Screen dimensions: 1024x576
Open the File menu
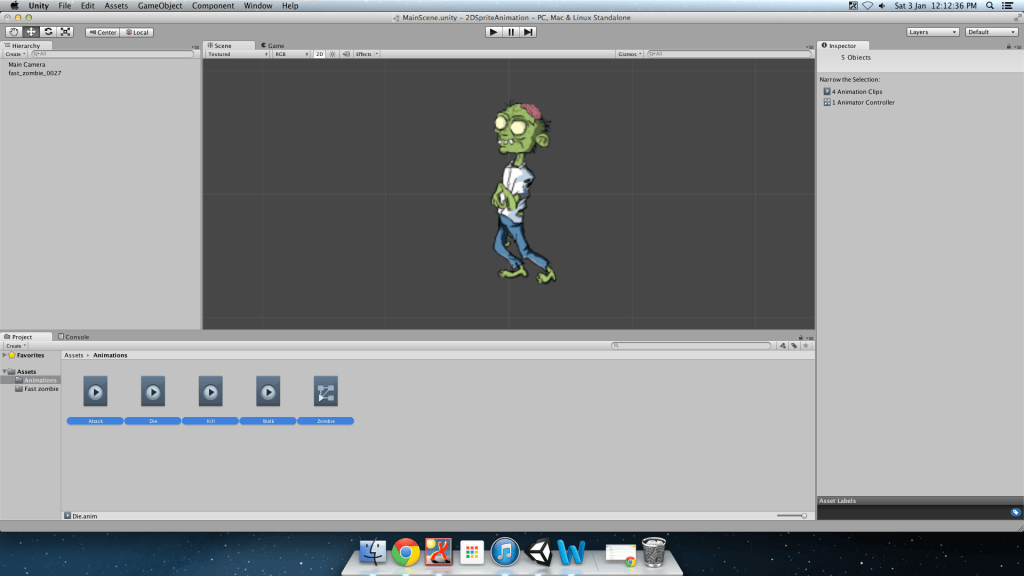(x=65, y=6)
